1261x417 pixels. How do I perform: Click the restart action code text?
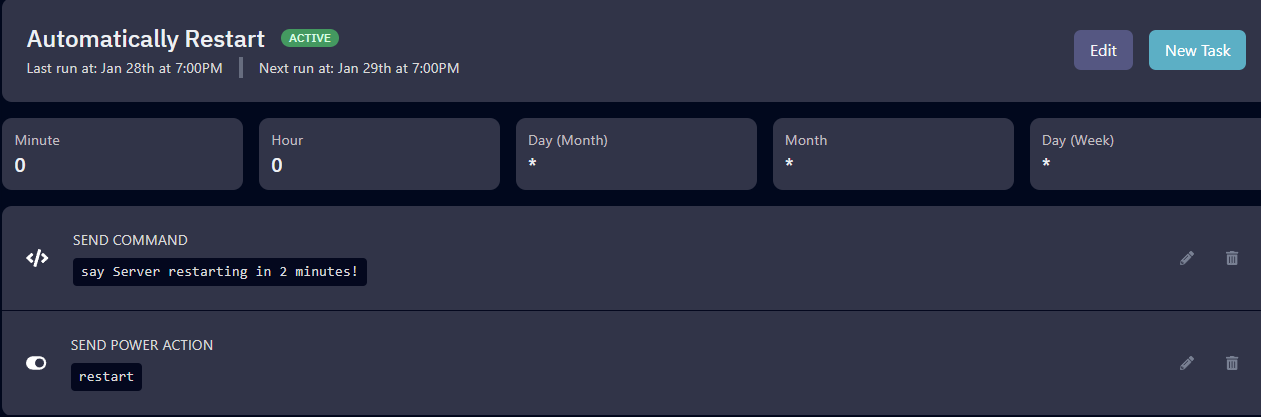(x=106, y=377)
